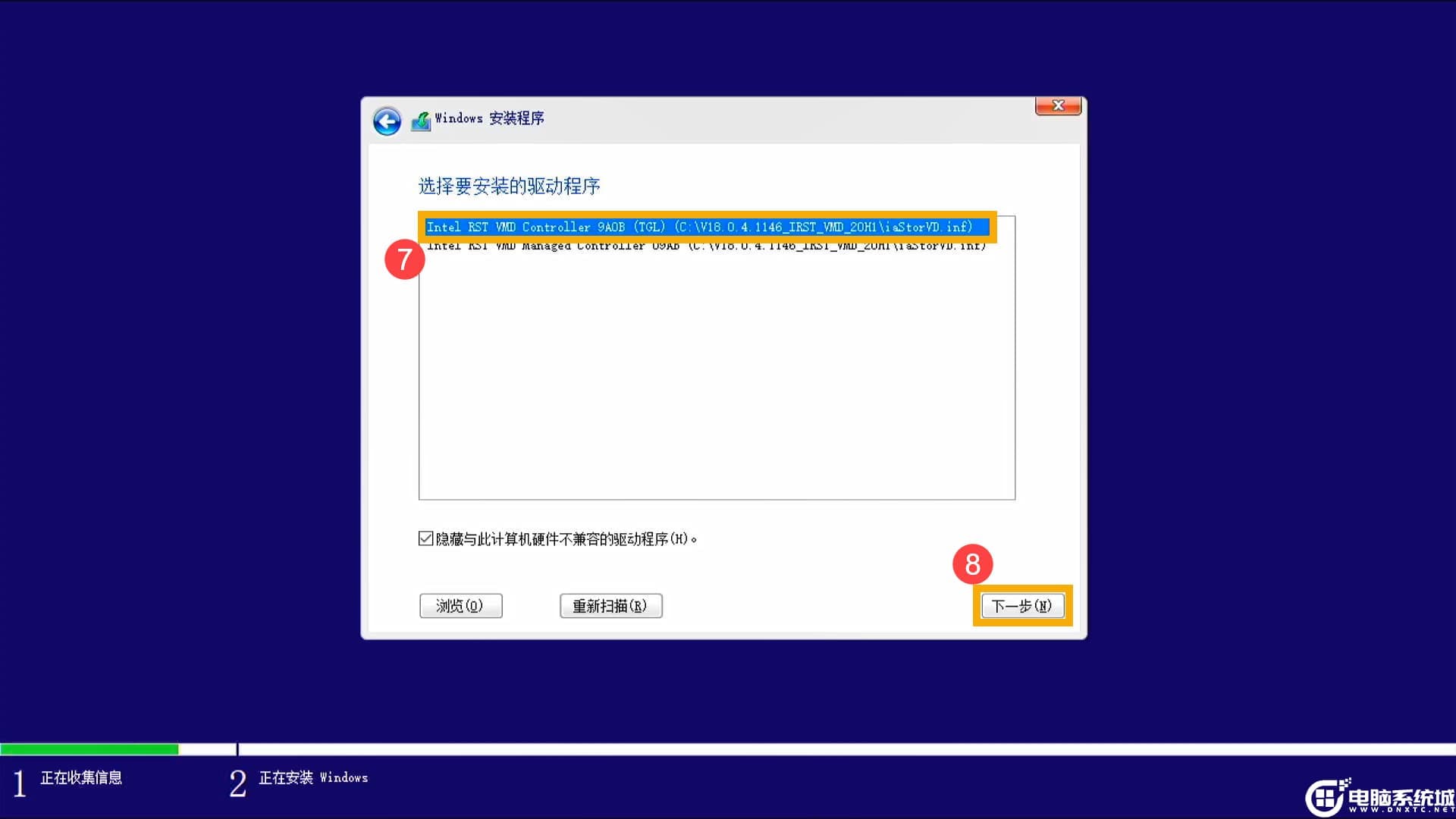Disable hiding drivers incompatible with this hardware
Screen dimensions: 1456x819
(425, 538)
